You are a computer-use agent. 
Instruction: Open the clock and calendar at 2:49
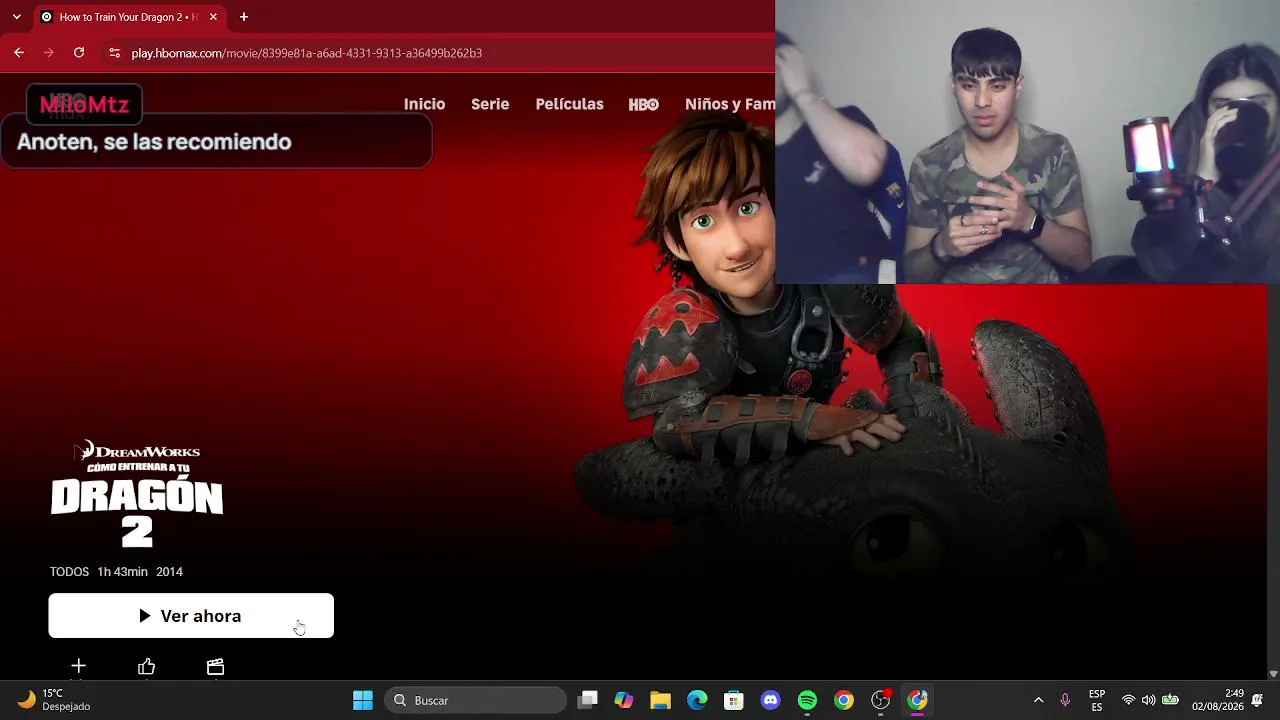click(x=1217, y=700)
